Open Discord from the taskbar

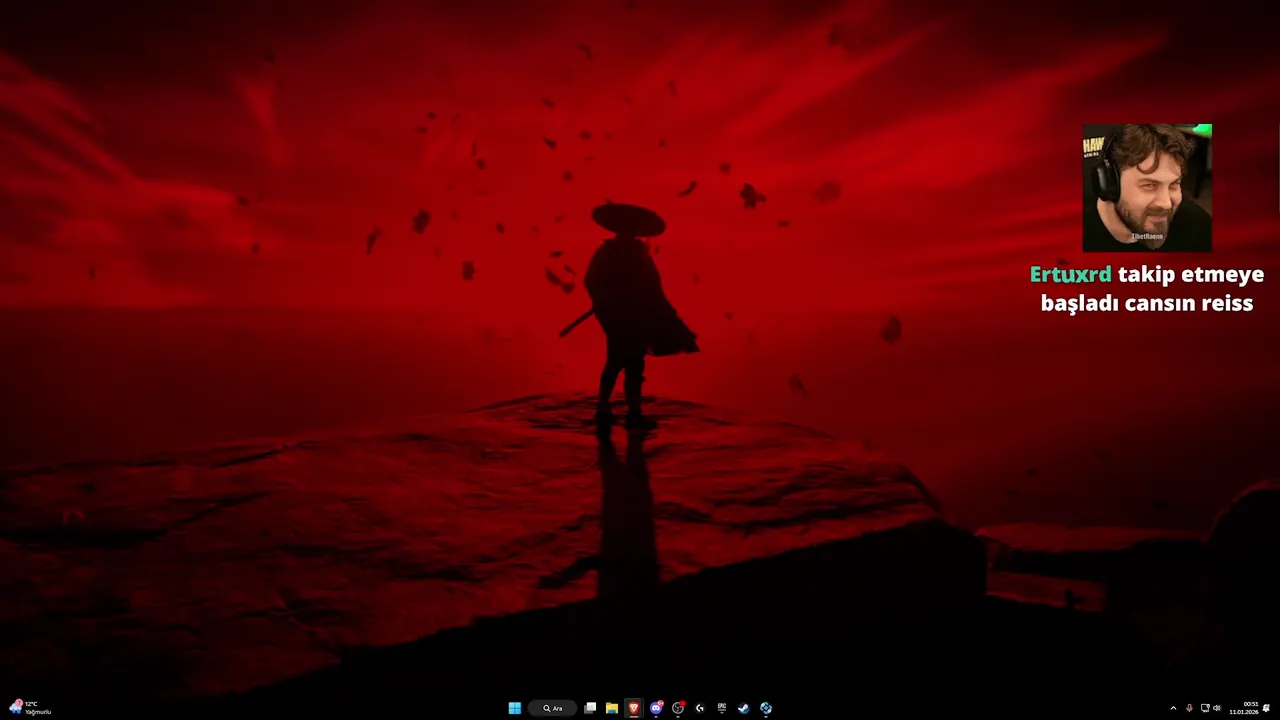(656, 708)
